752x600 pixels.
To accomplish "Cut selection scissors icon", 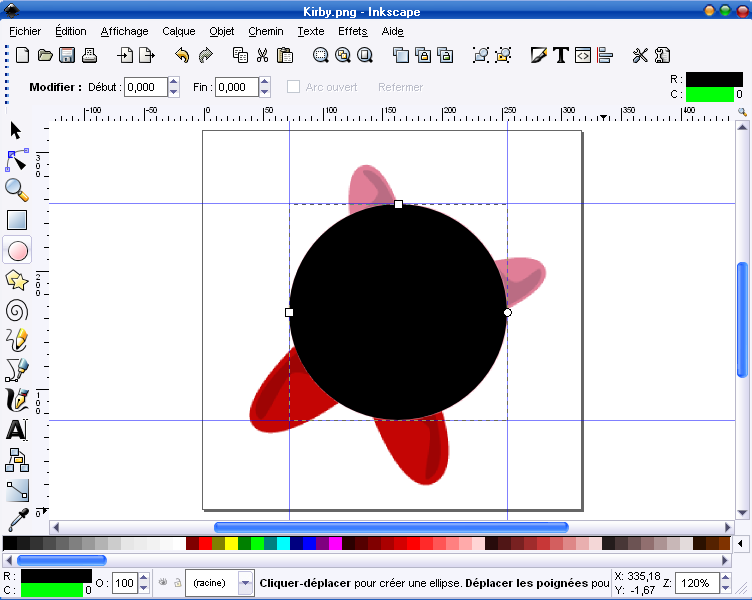I will [x=262, y=55].
